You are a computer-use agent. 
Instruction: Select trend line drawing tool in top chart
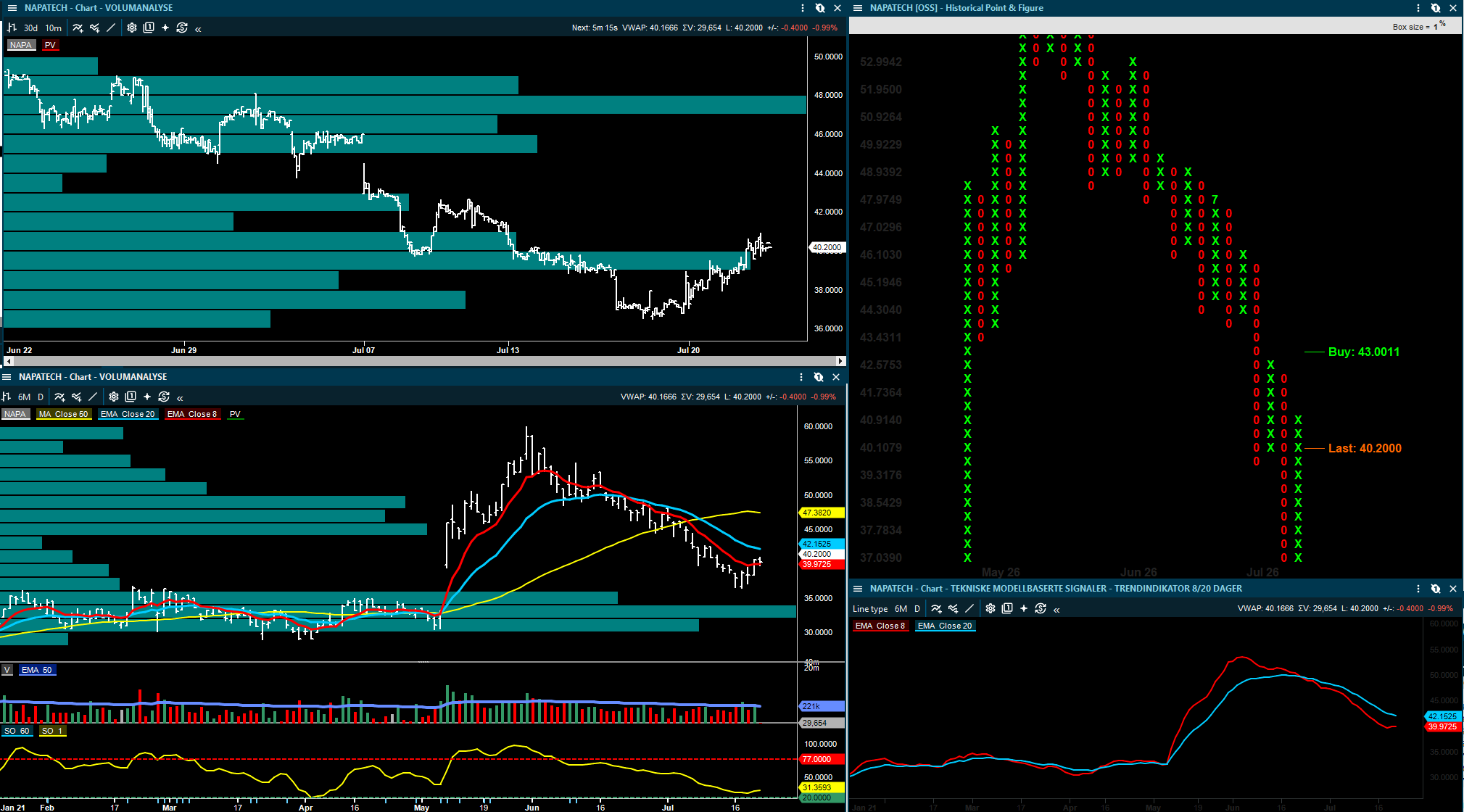[x=111, y=28]
